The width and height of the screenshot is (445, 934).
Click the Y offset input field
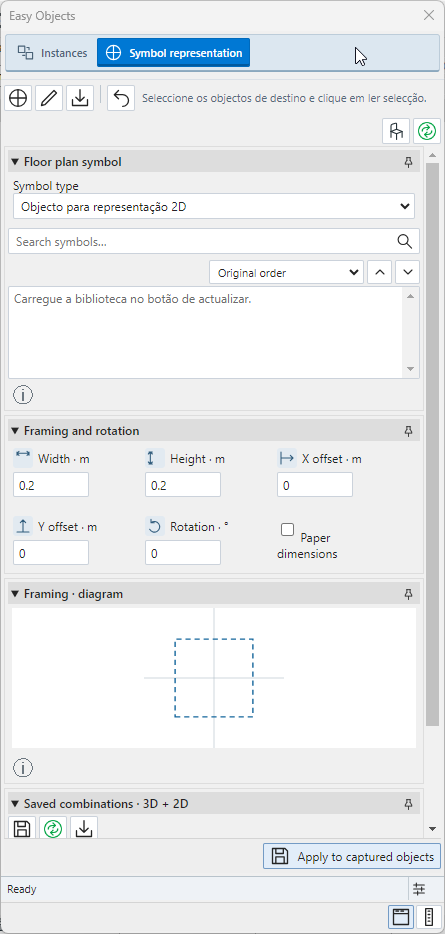(51, 553)
